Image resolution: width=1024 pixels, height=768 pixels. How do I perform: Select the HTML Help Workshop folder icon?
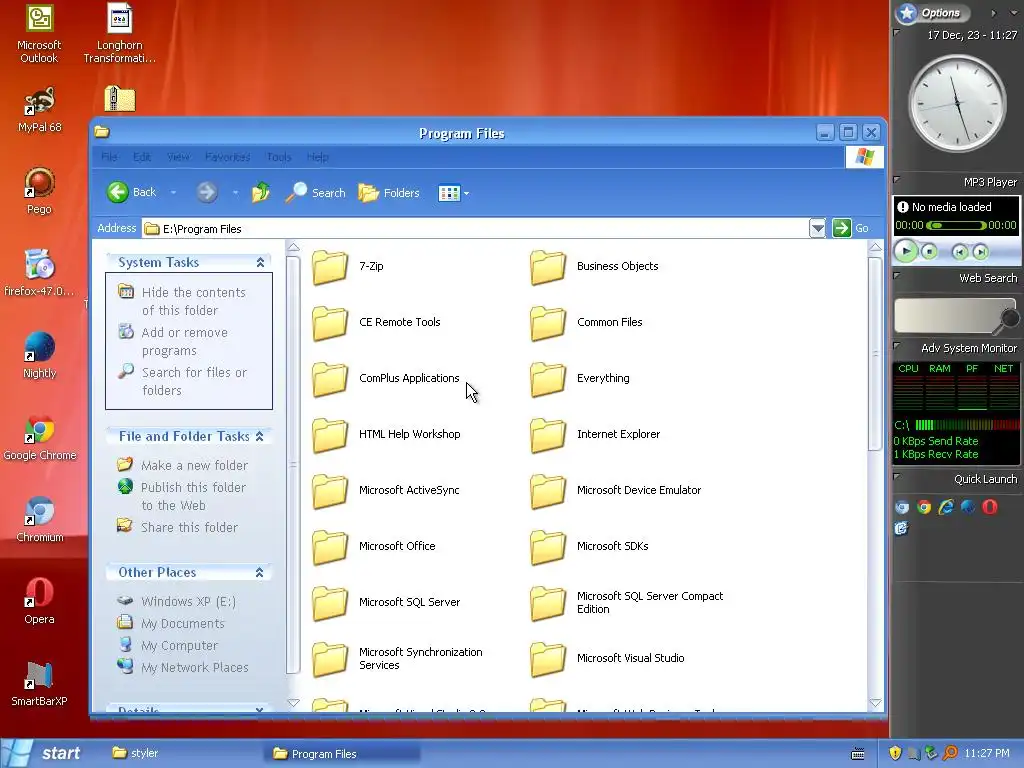330,435
